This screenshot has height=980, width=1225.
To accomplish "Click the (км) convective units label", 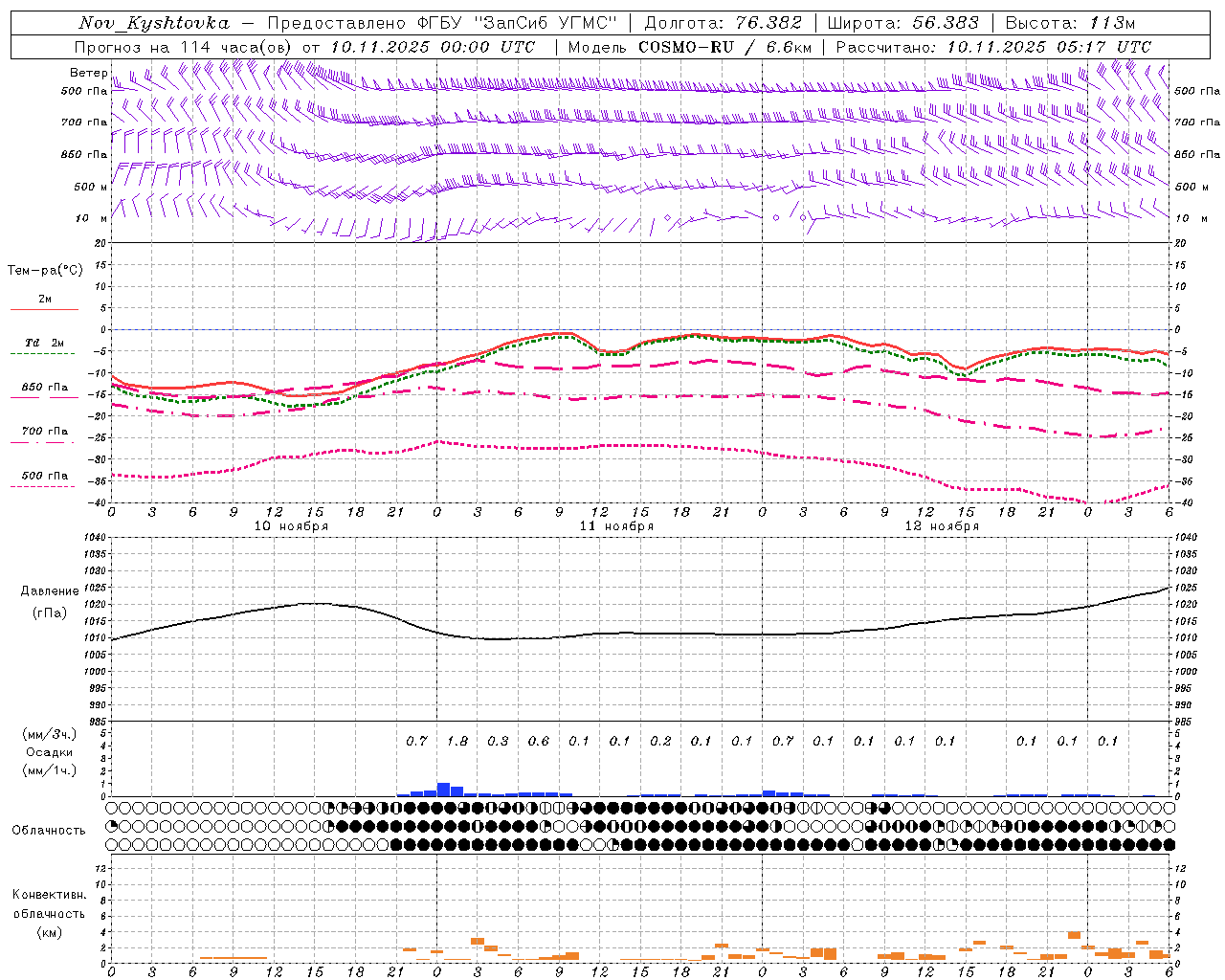I will point(49,932).
